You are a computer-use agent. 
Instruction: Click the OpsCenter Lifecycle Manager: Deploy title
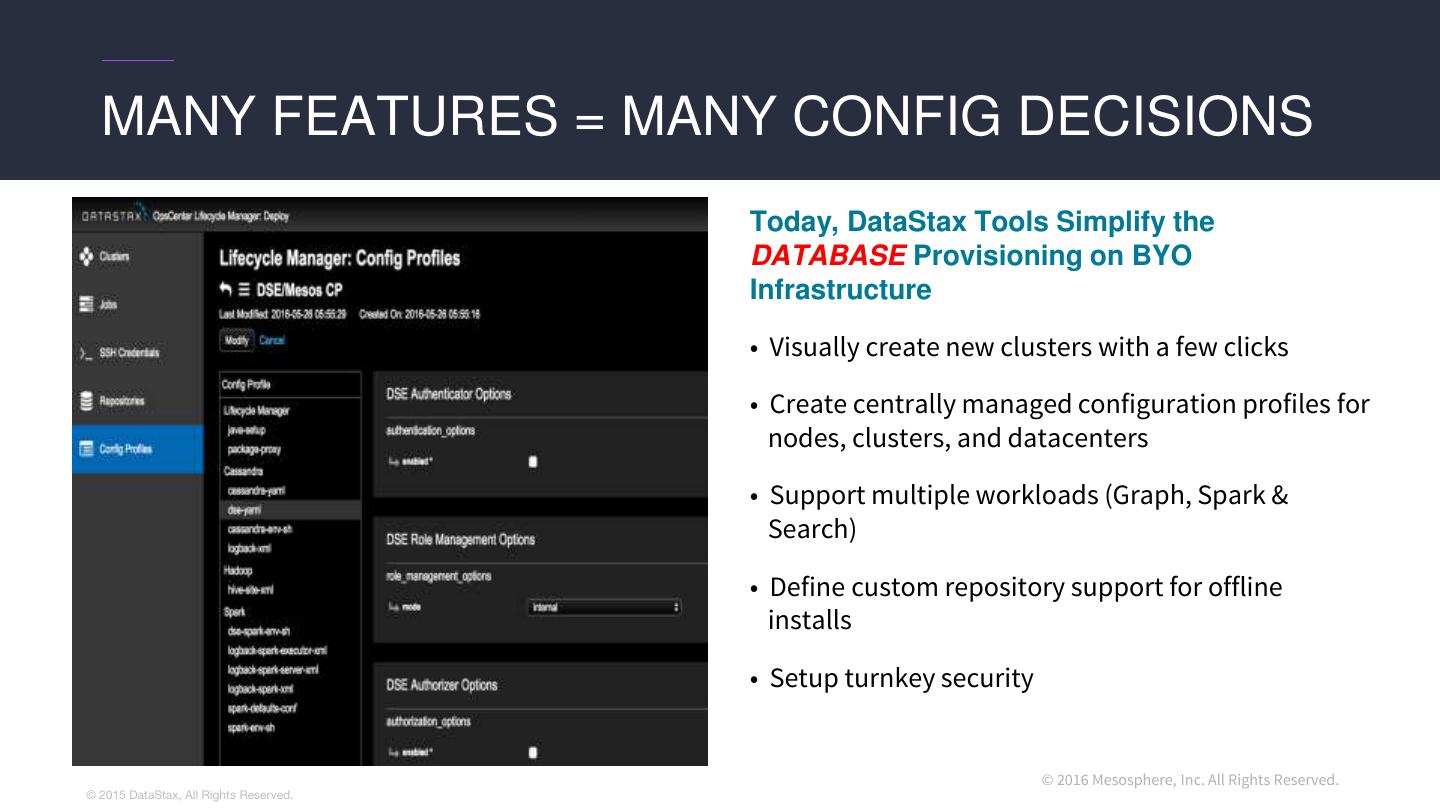pos(221,215)
